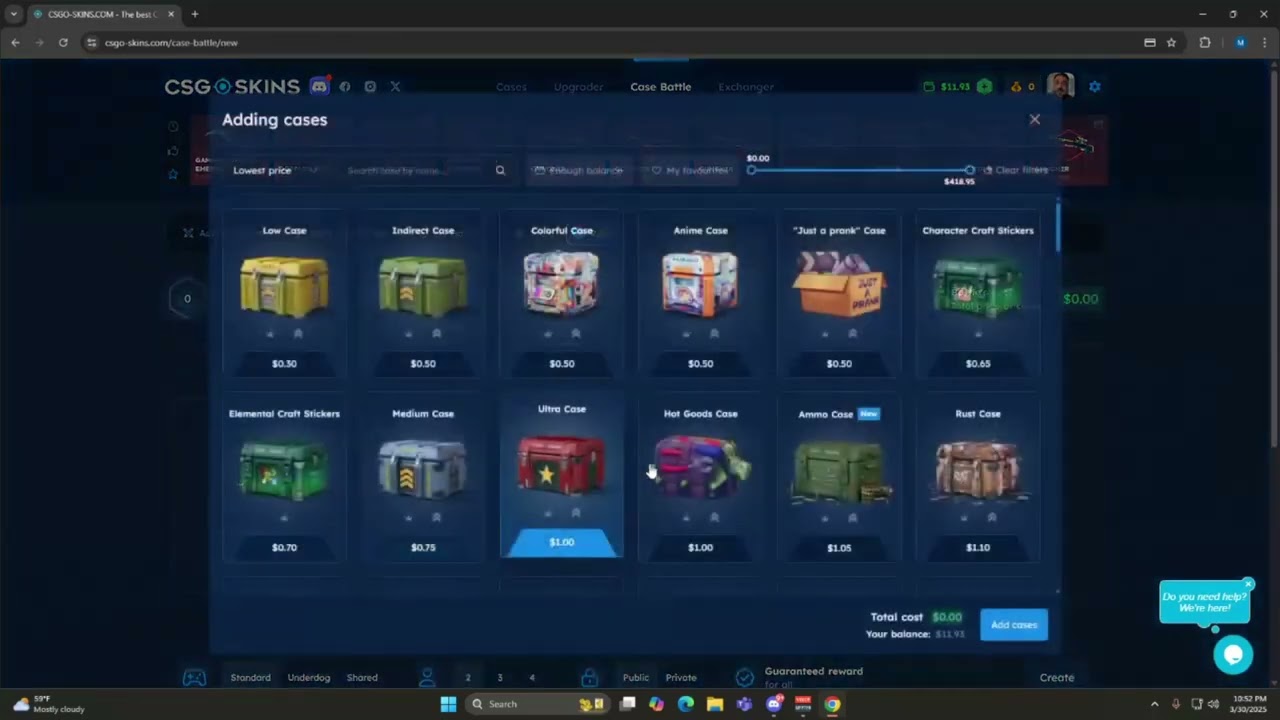Select Underdog battle mode
The image size is (1280, 720).
(x=309, y=677)
